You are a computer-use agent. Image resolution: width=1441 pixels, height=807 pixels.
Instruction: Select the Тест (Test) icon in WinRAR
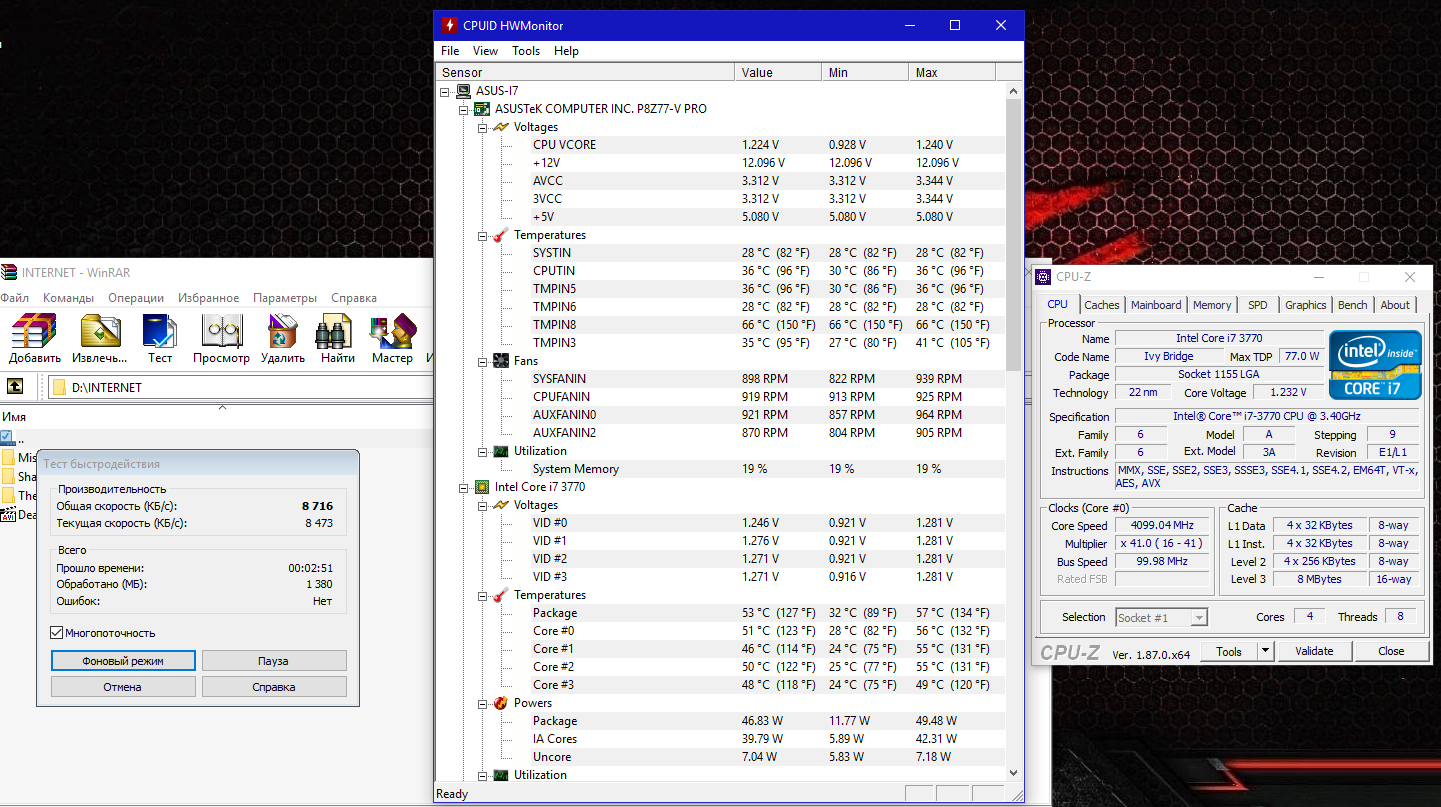(160, 332)
